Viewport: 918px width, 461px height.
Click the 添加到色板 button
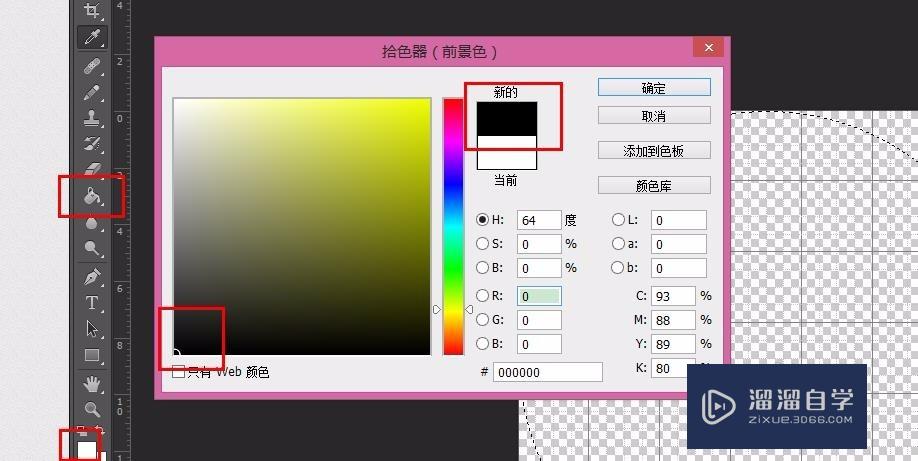coord(654,151)
